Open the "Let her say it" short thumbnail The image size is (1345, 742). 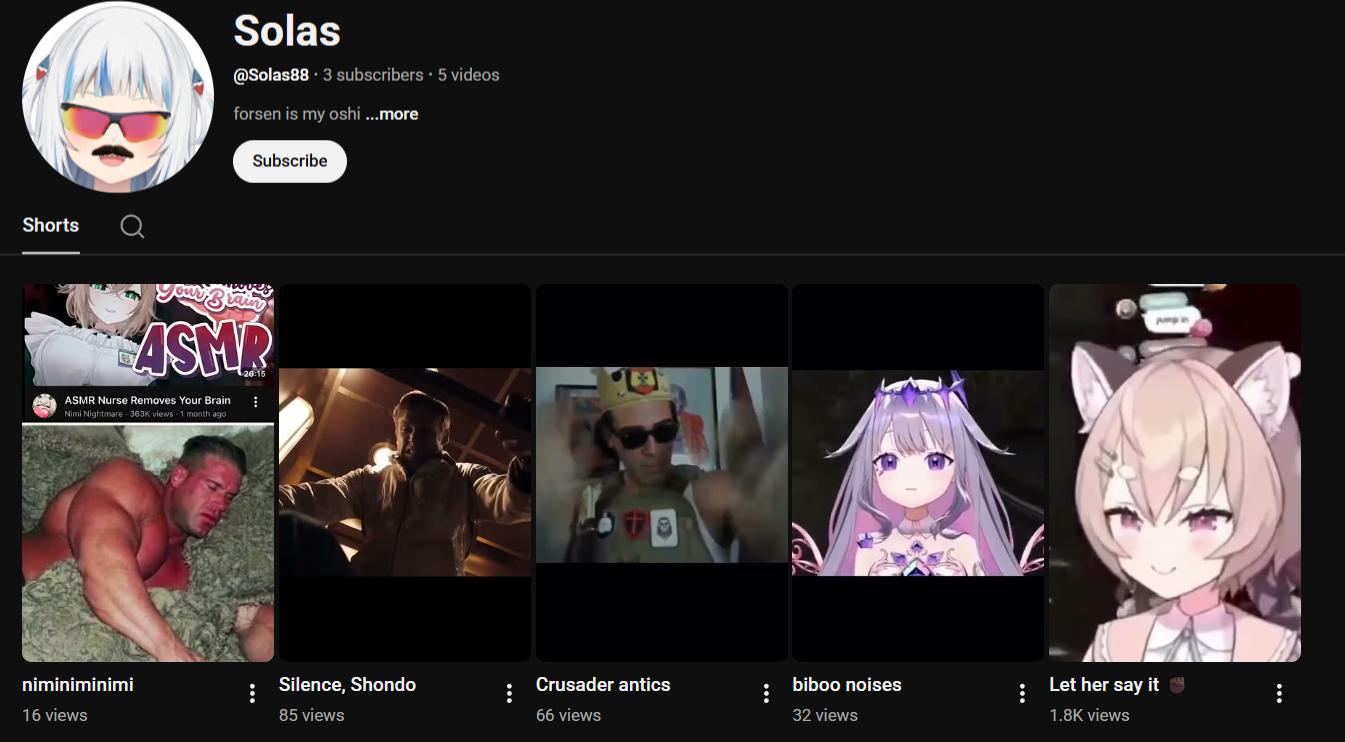1175,473
